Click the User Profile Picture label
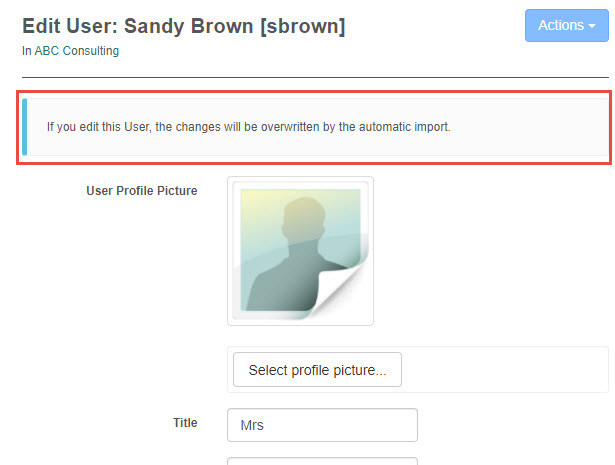 coord(141,191)
